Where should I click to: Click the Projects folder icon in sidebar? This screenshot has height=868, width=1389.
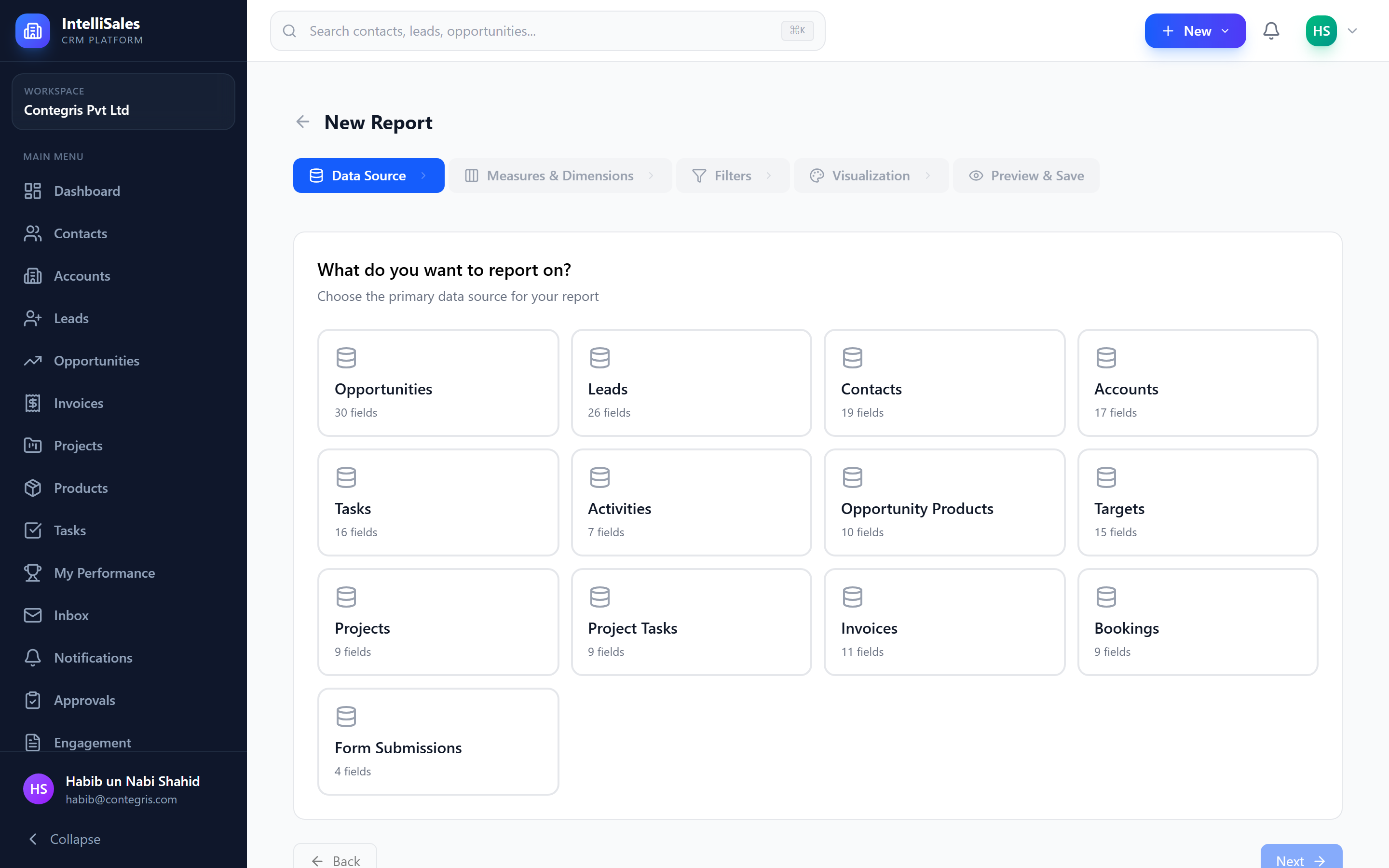tap(33, 446)
